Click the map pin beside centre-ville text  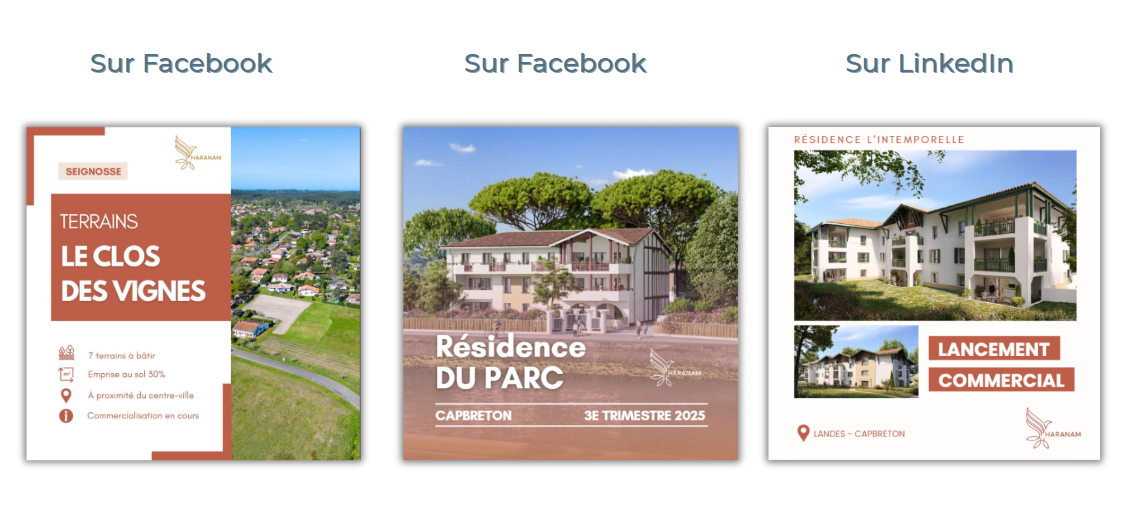[x=66, y=395]
